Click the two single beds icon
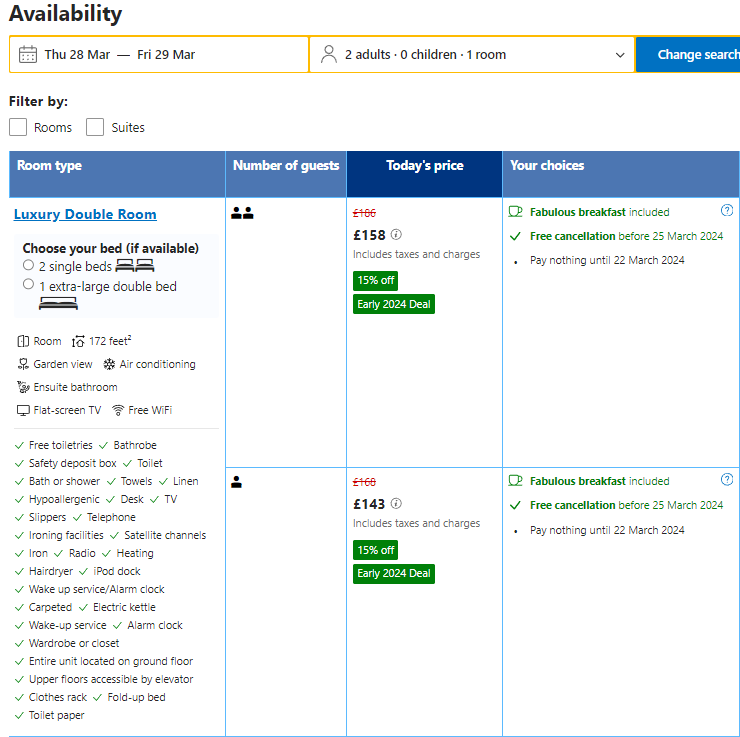 point(135,266)
